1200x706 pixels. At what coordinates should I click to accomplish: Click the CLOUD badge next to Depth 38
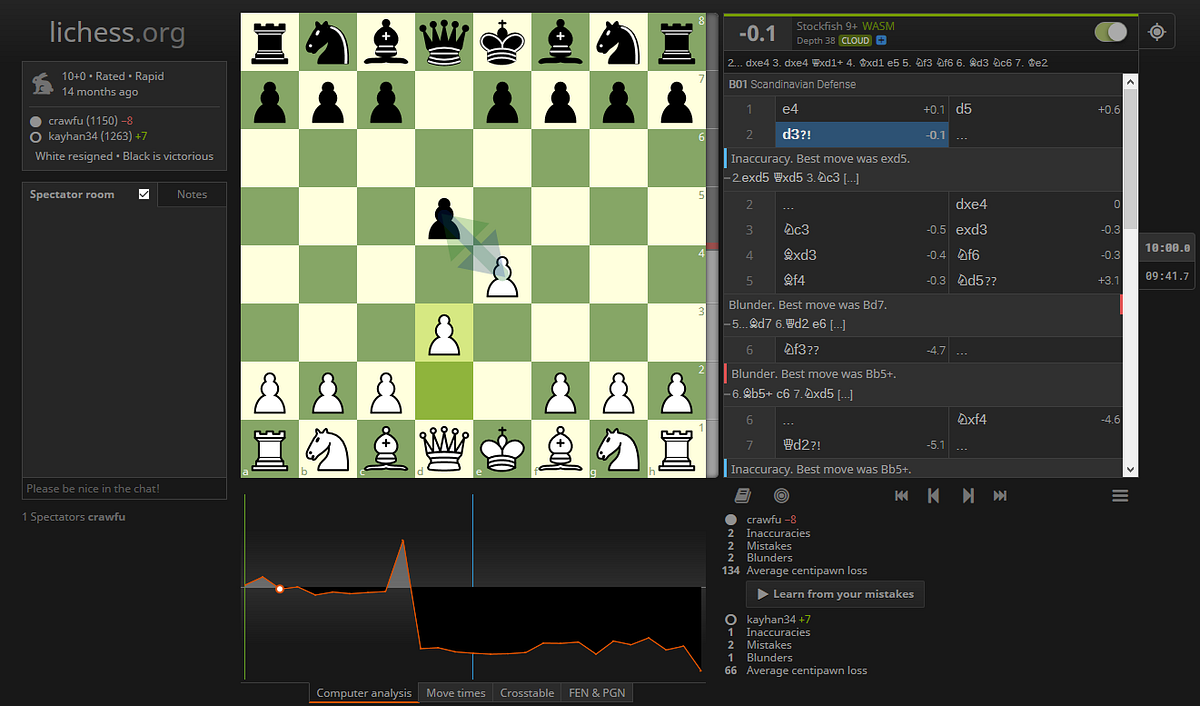pyautogui.click(x=855, y=40)
